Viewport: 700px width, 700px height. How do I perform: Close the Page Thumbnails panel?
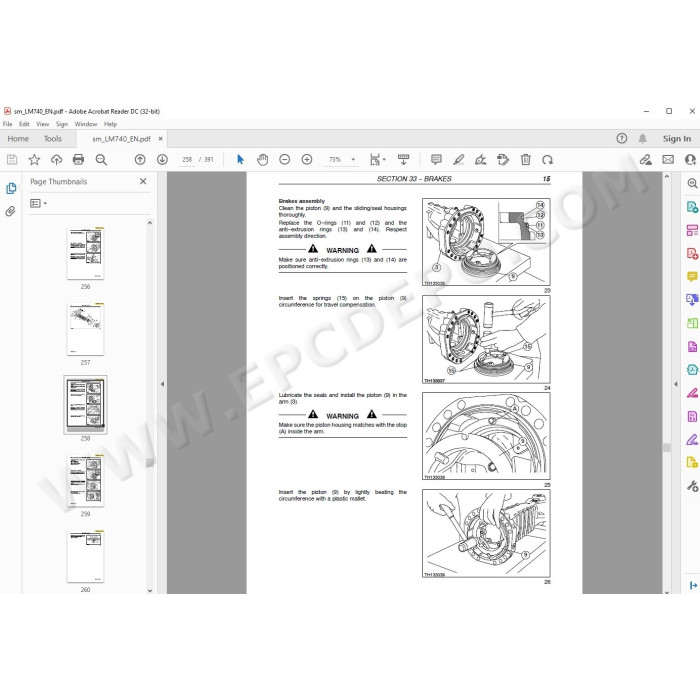coord(143,181)
